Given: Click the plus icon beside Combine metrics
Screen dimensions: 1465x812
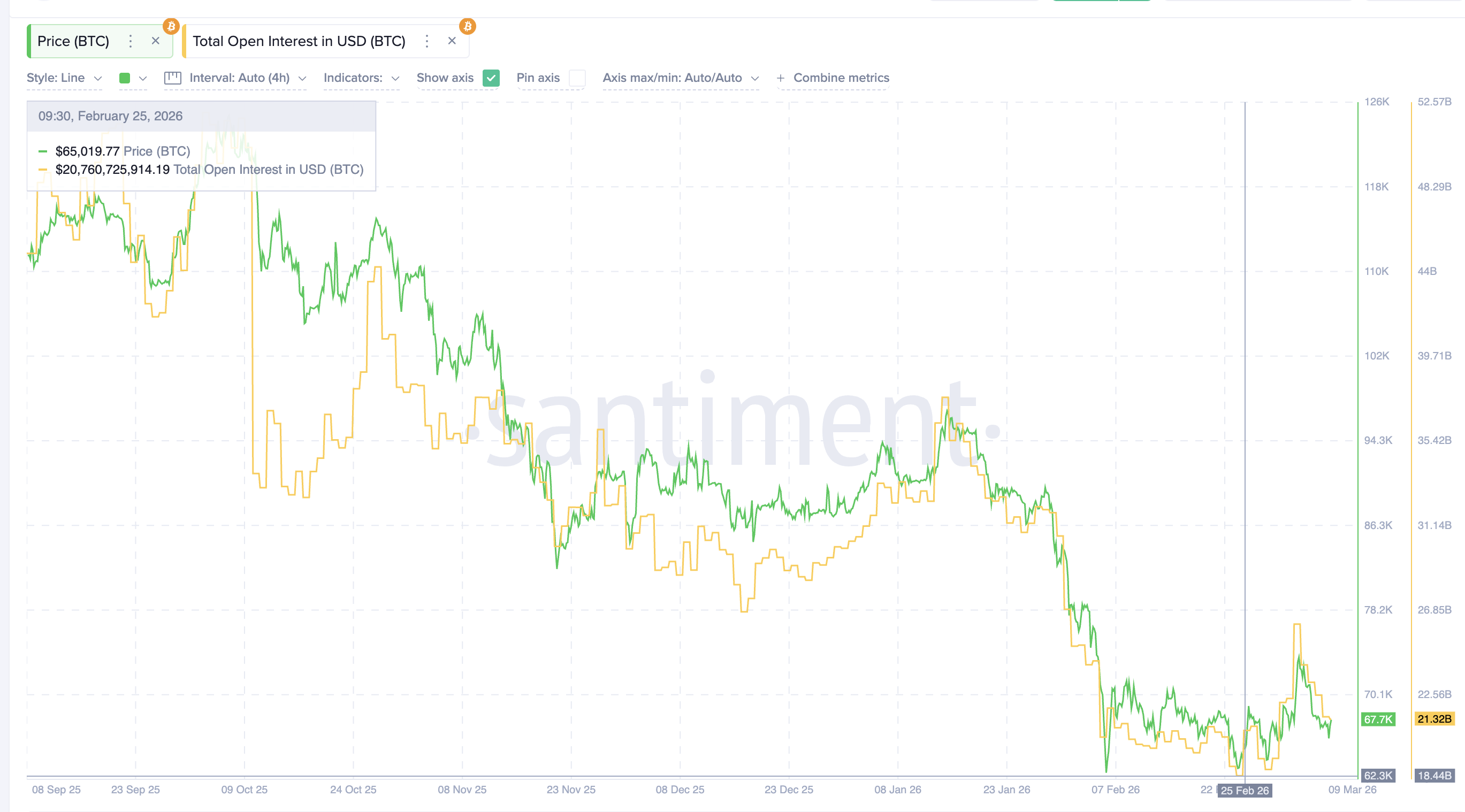Looking at the screenshot, I should coord(780,78).
